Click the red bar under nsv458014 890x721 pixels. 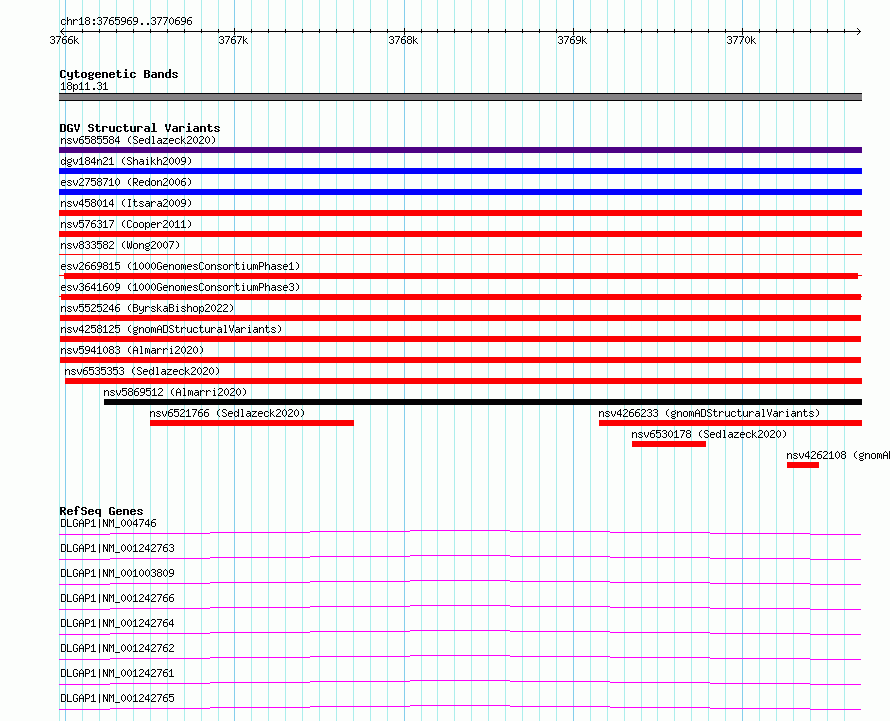[460, 213]
